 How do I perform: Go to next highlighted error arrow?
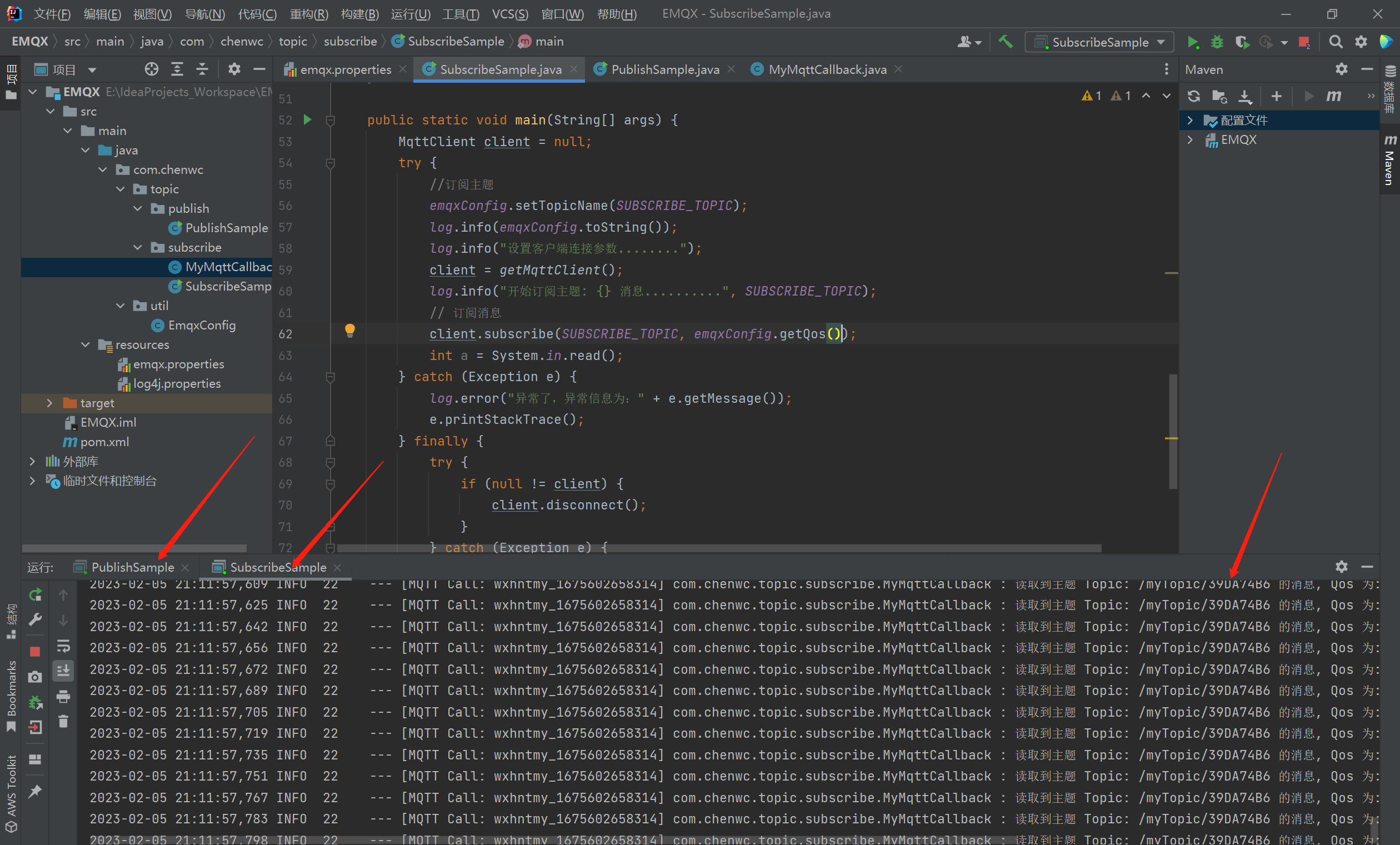tap(1166, 96)
